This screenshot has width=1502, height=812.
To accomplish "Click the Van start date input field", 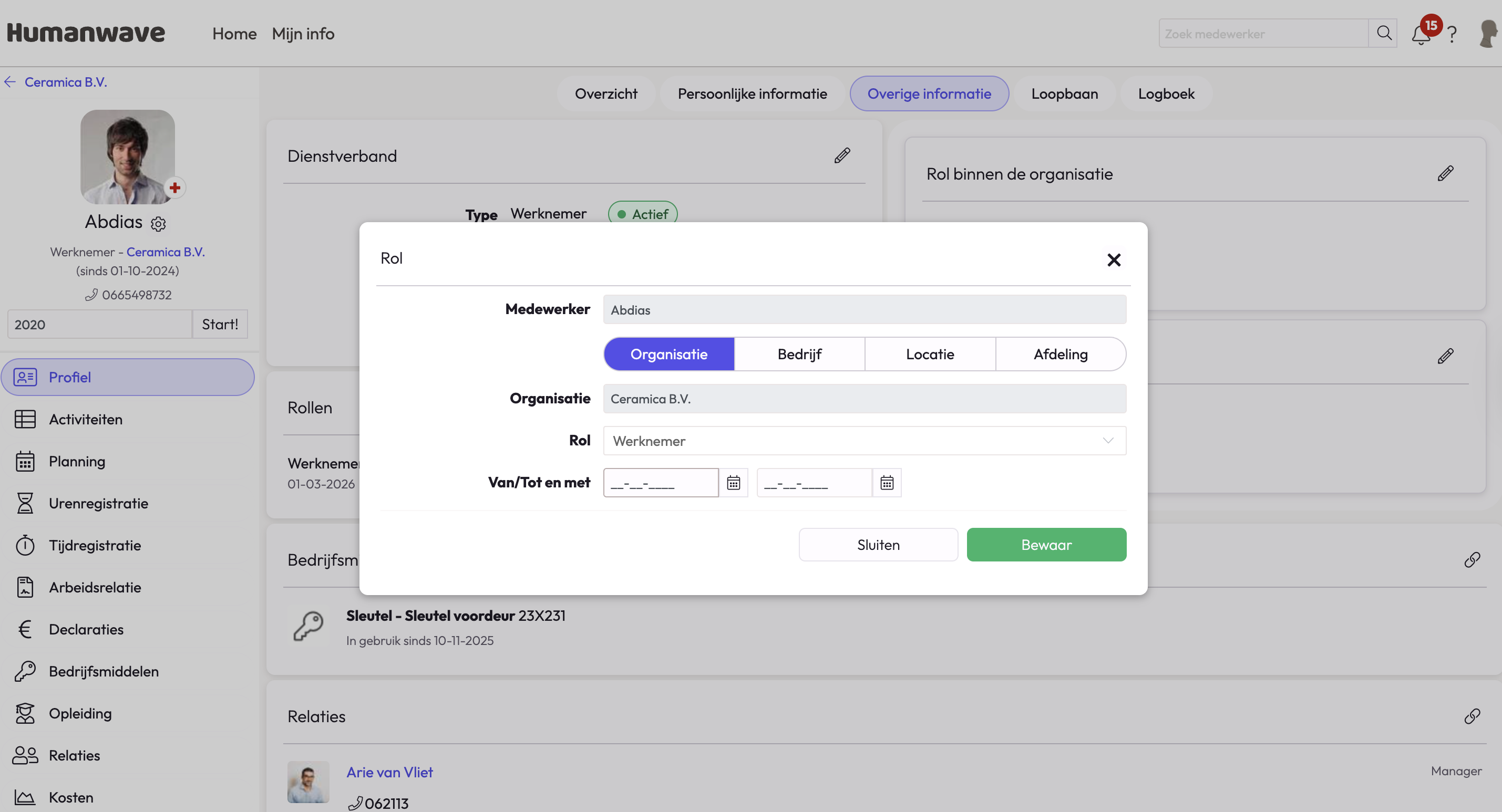I will 660,483.
